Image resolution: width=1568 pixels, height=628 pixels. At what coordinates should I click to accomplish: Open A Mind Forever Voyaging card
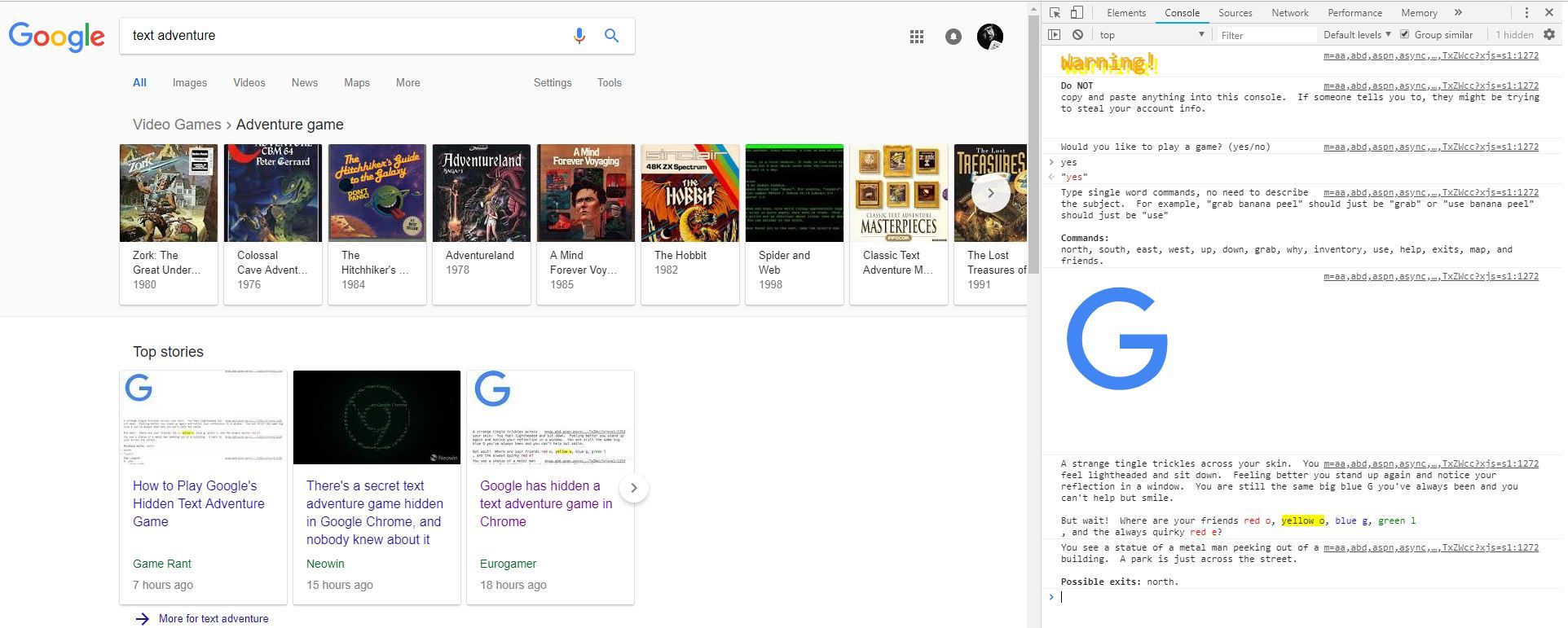(x=586, y=224)
